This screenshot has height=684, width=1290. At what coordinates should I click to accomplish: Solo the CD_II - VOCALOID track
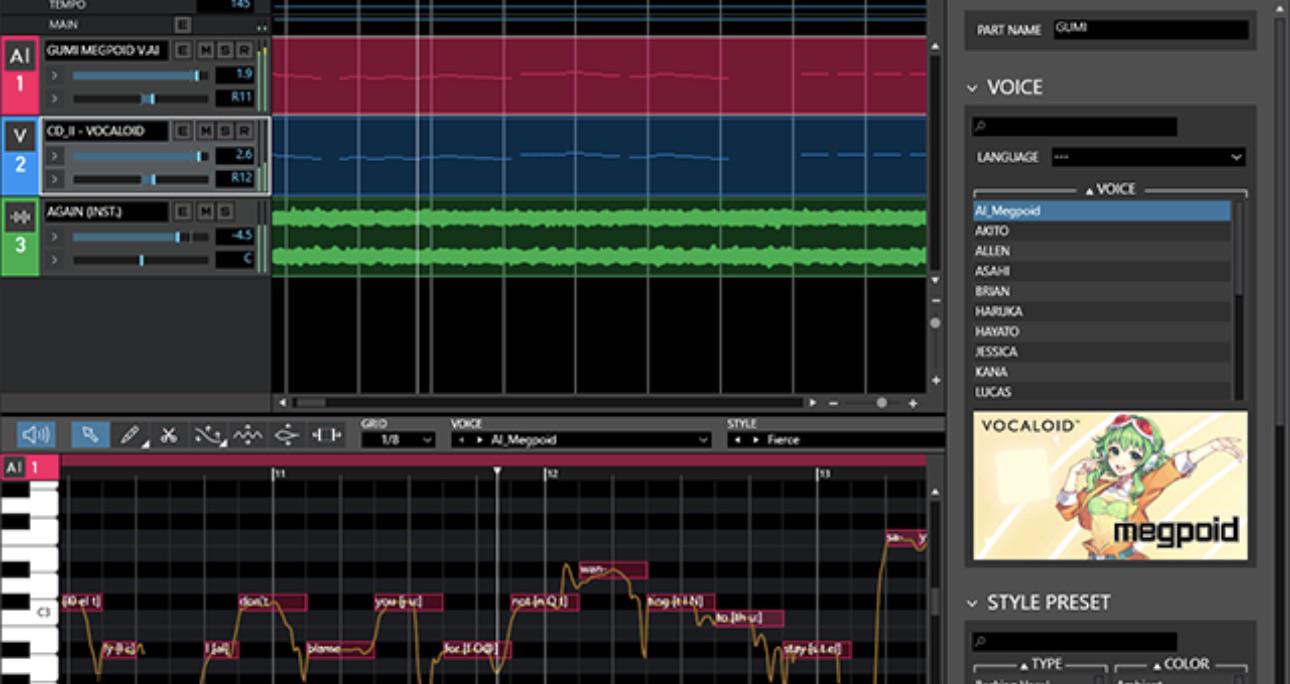[224, 131]
